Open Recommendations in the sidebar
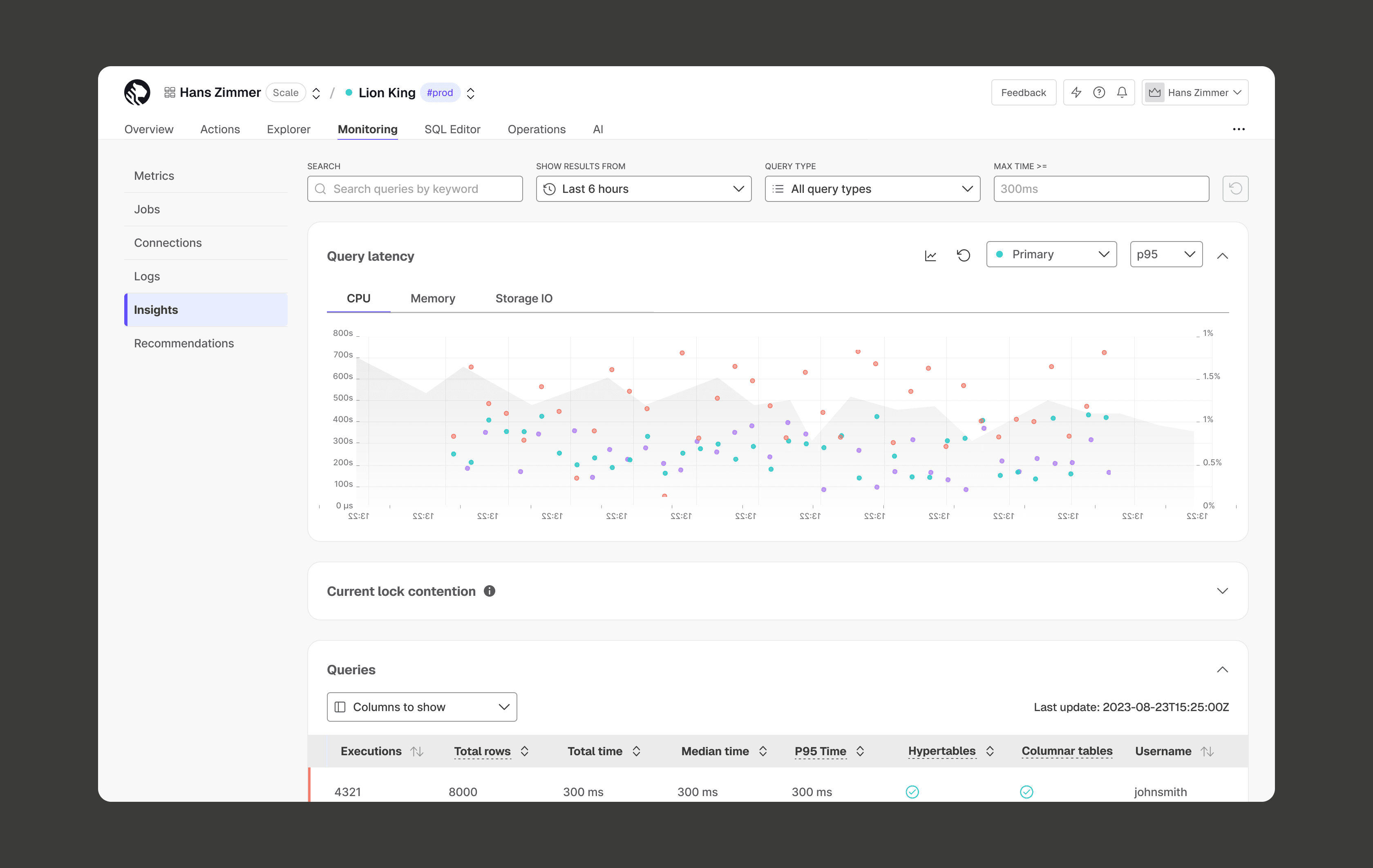The width and height of the screenshot is (1373, 868). click(206, 343)
